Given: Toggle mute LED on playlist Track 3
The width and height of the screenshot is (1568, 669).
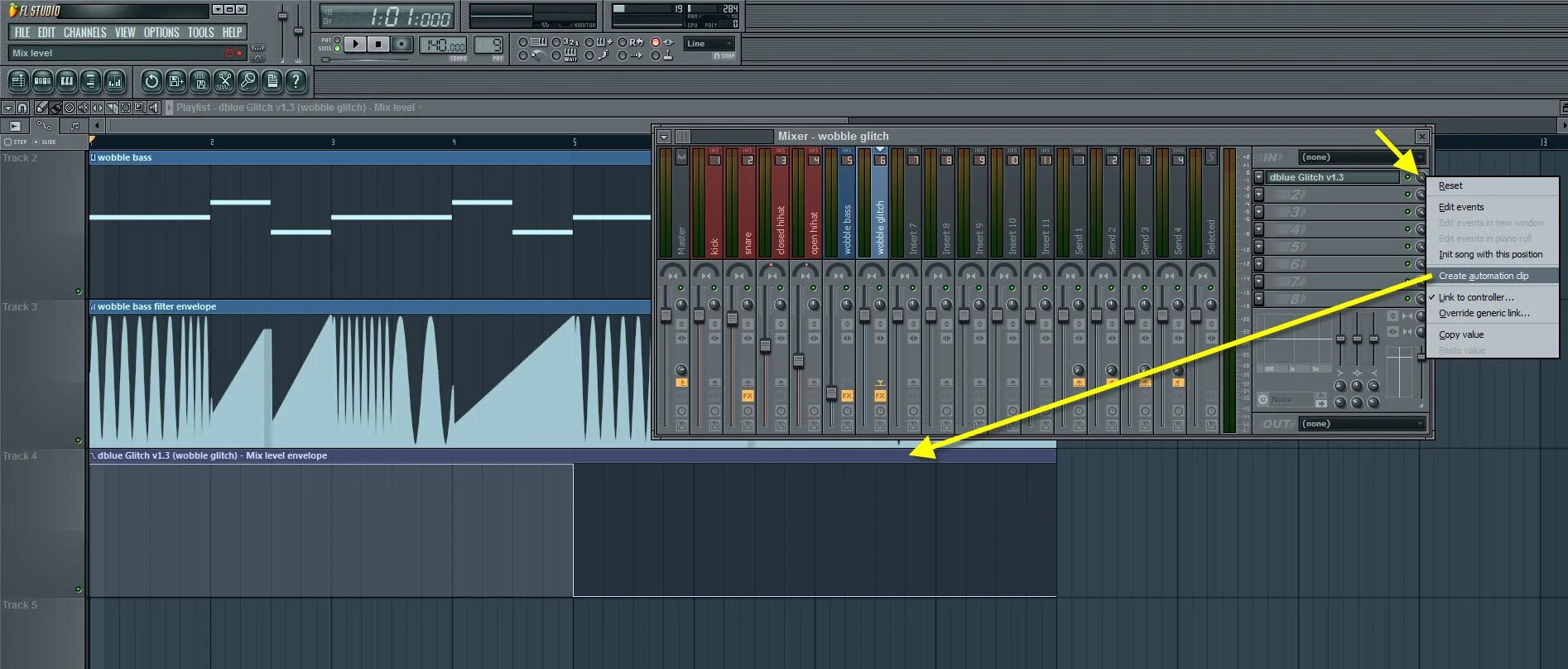Looking at the screenshot, I should click(x=79, y=440).
